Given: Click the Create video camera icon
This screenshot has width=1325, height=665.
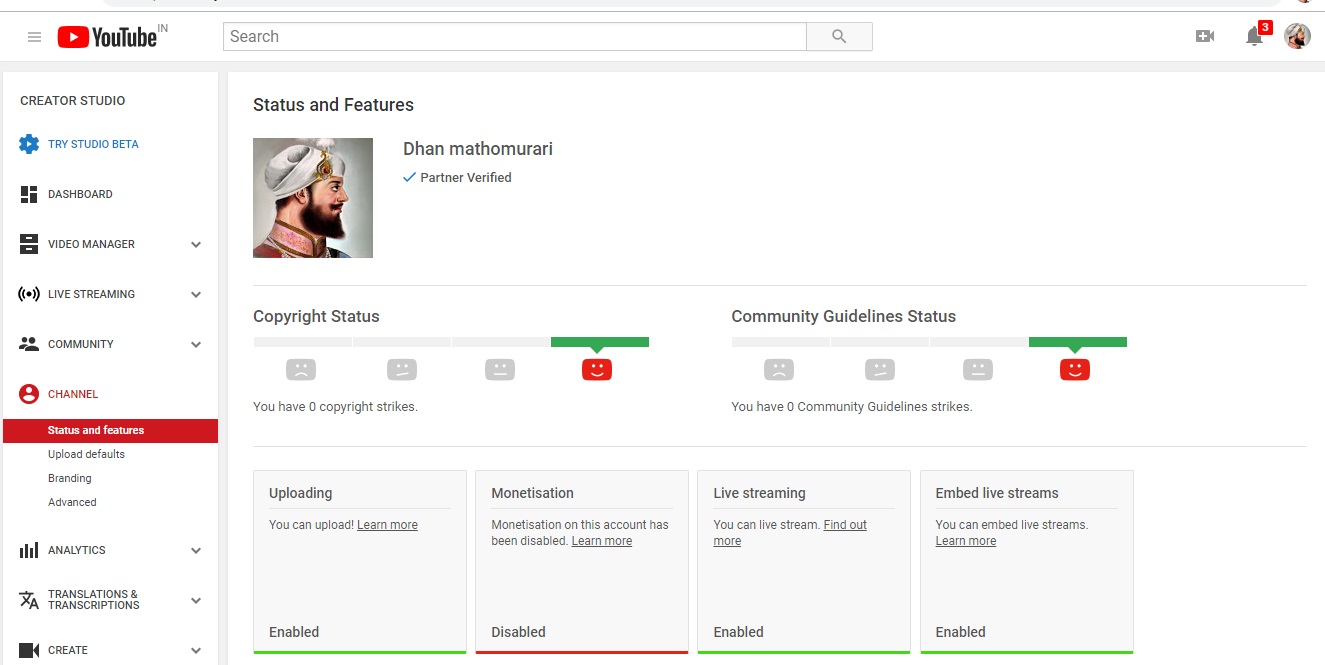Looking at the screenshot, I should coord(29,650).
